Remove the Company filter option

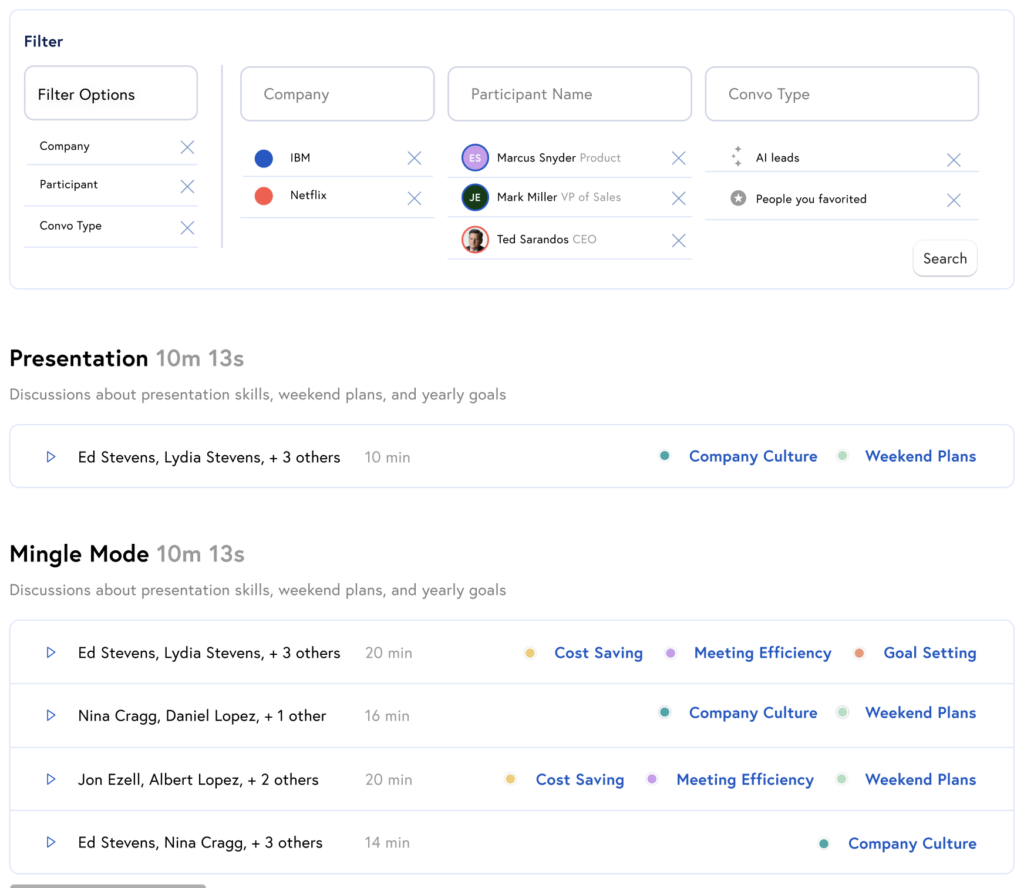[187, 147]
